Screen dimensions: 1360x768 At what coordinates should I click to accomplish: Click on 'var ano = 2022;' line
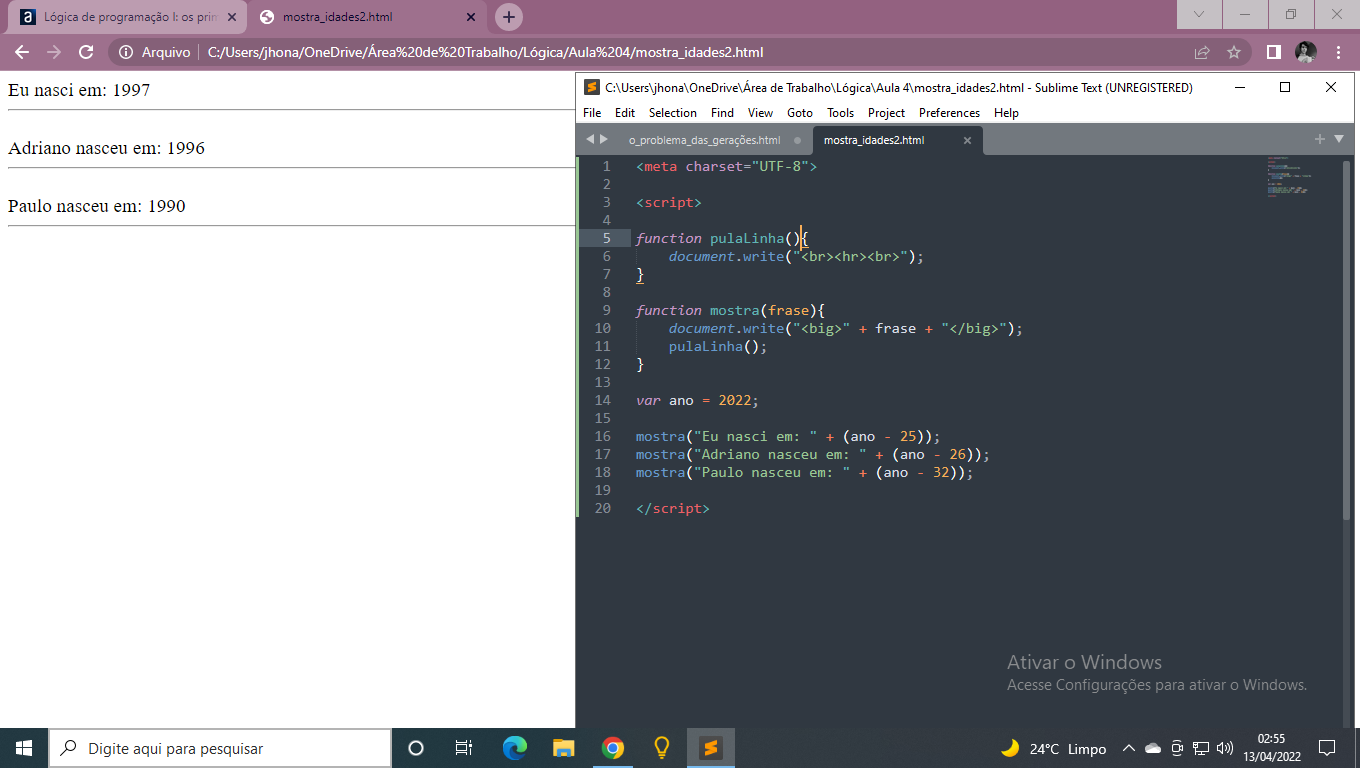(x=697, y=400)
